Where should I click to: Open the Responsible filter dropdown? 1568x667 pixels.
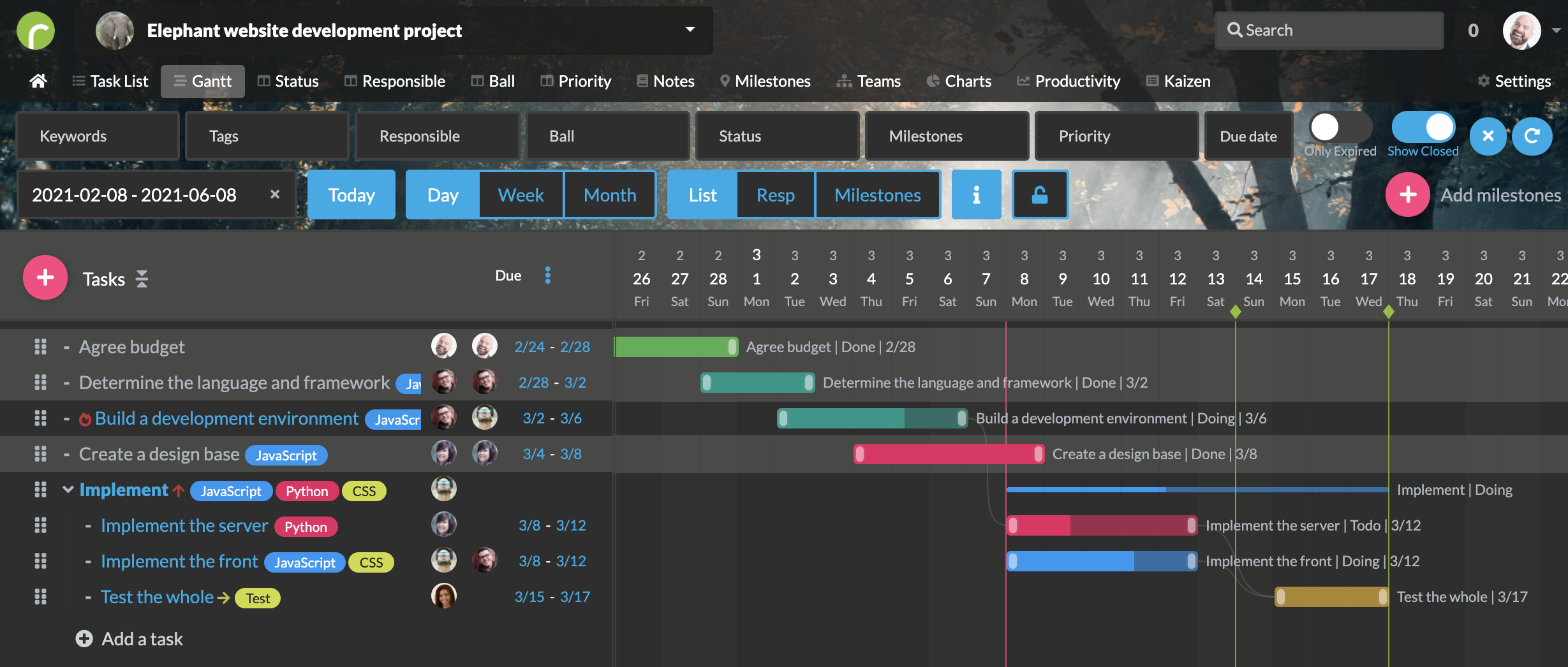tap(437, 136)
